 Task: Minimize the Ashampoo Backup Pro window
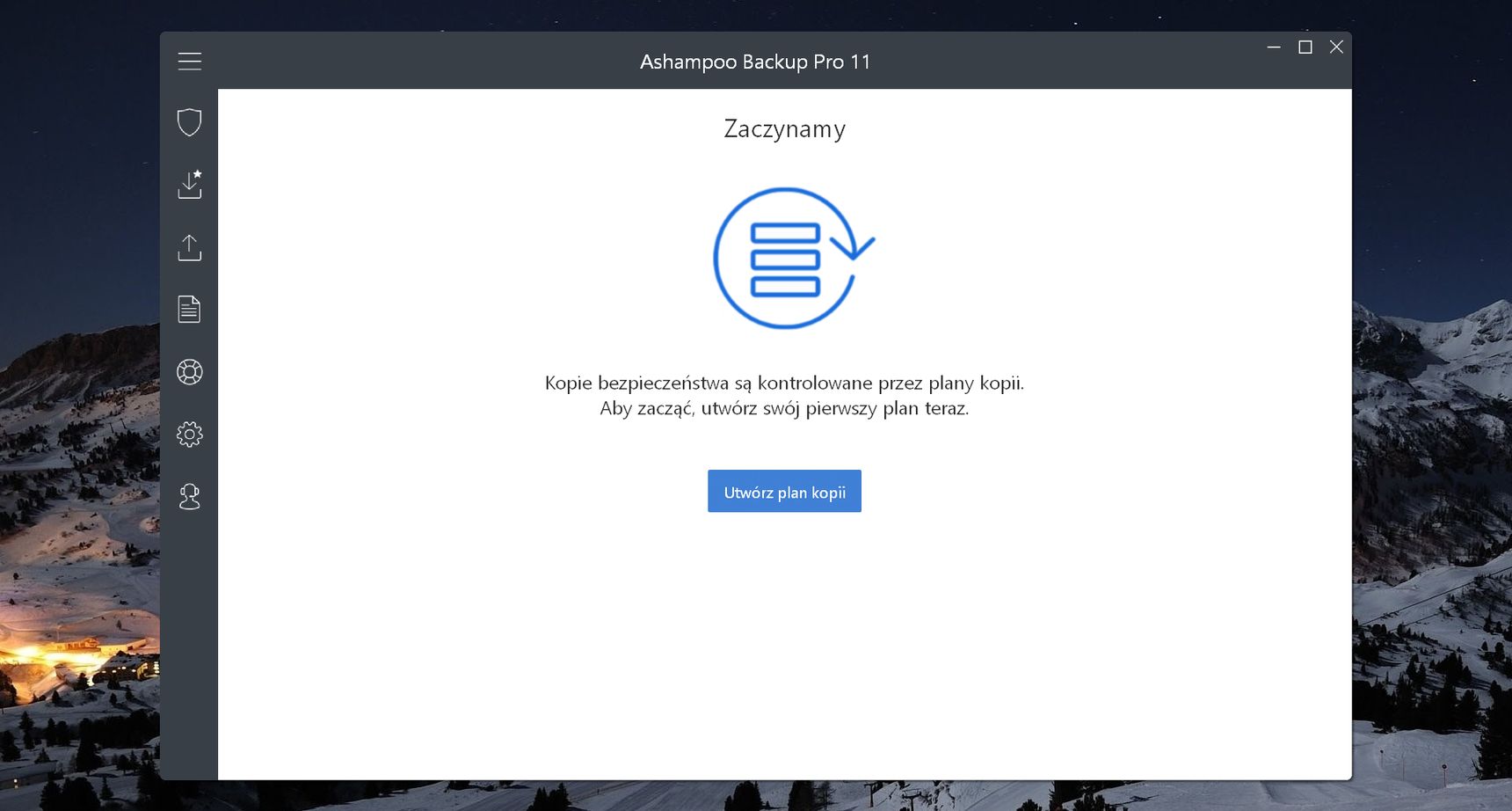click(1274, 47)
